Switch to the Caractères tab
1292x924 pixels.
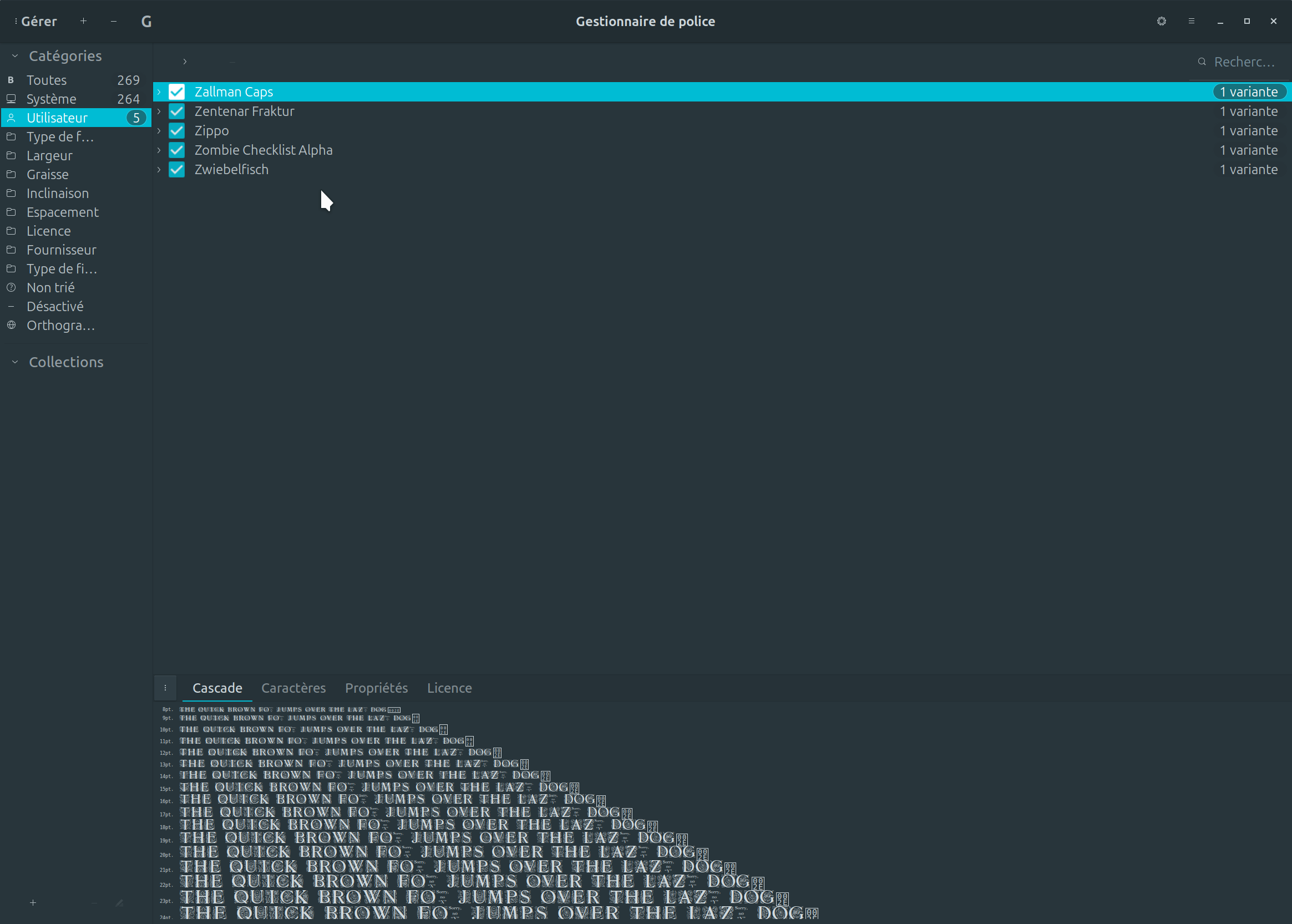[293, 688]
